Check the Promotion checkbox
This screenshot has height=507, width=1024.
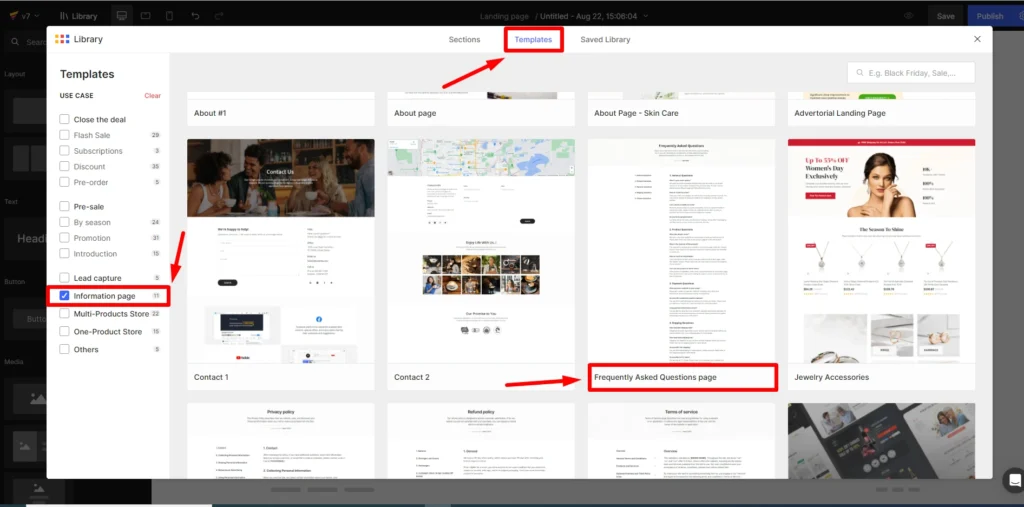pos(64,237)
